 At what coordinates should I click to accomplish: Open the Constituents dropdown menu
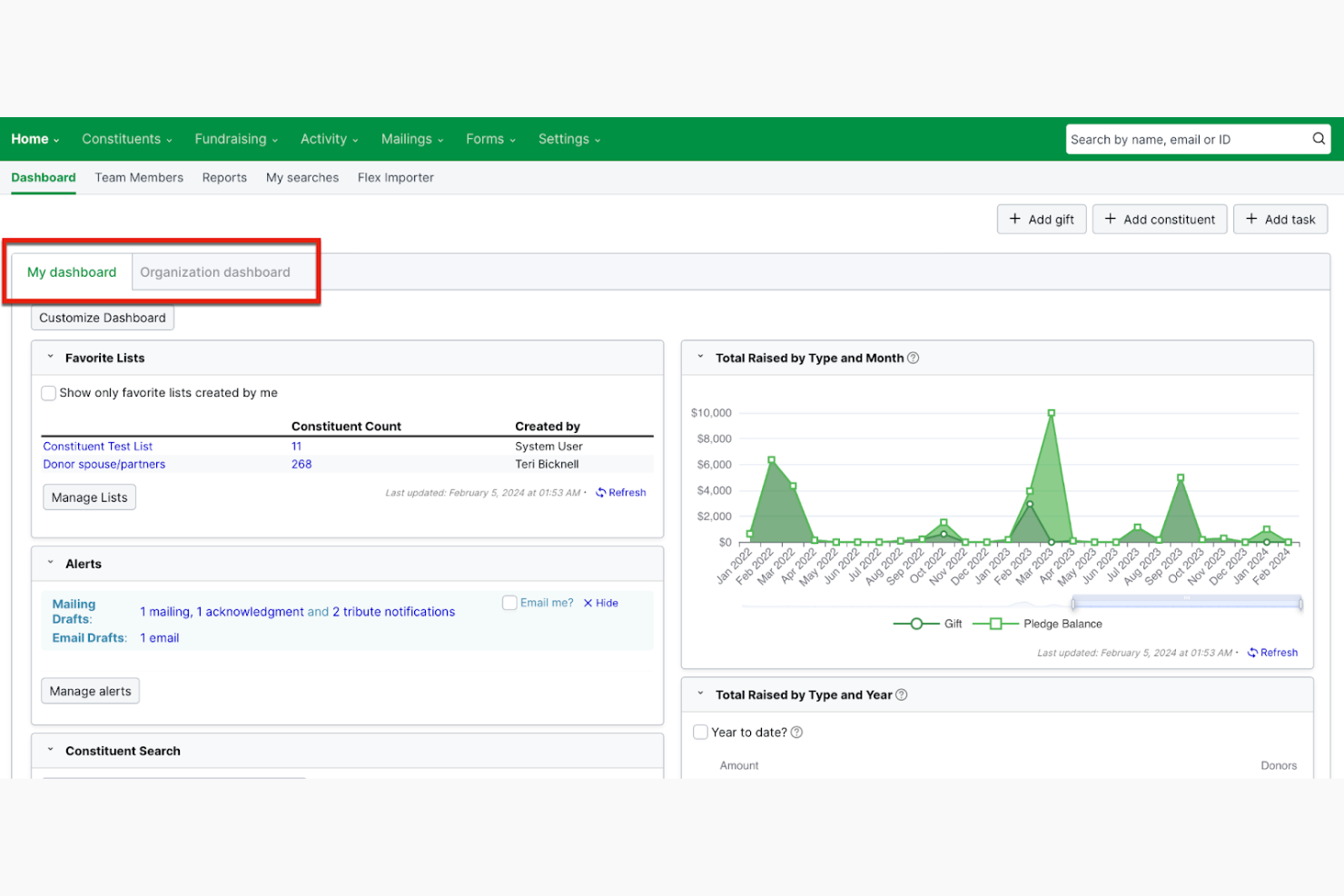coord(127,139)
